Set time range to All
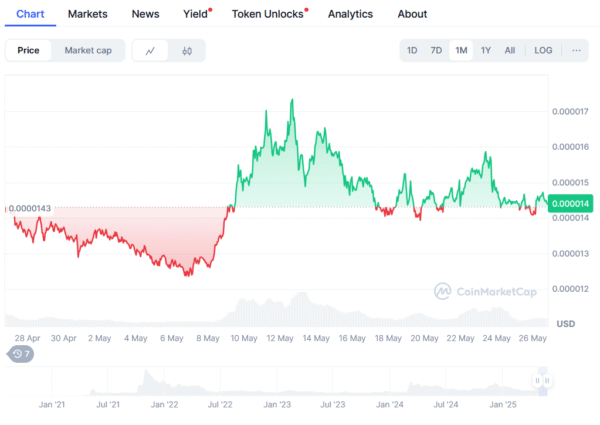This screenshot has height=425, width=600. click(510, 50)
